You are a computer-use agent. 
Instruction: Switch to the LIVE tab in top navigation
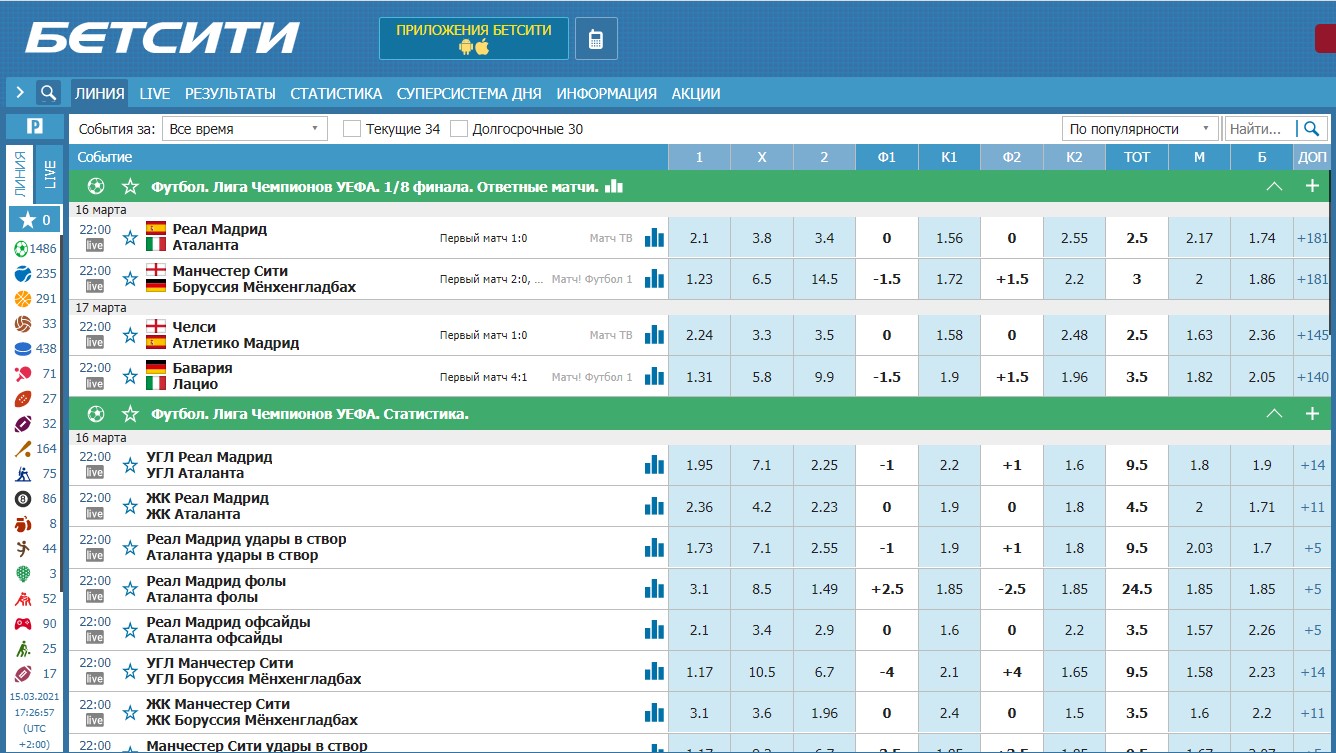coord(155,93)
